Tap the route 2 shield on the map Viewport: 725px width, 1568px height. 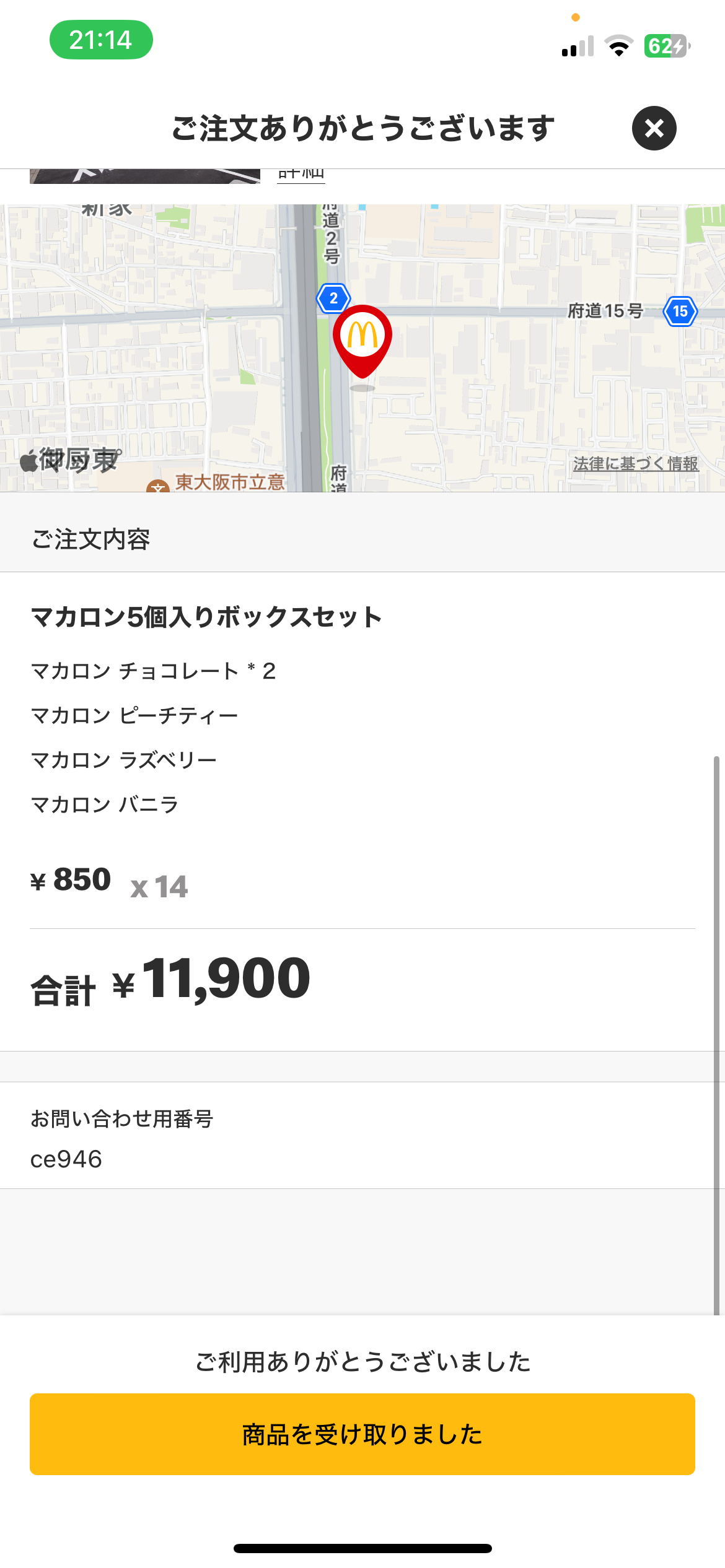coord(333,298)
